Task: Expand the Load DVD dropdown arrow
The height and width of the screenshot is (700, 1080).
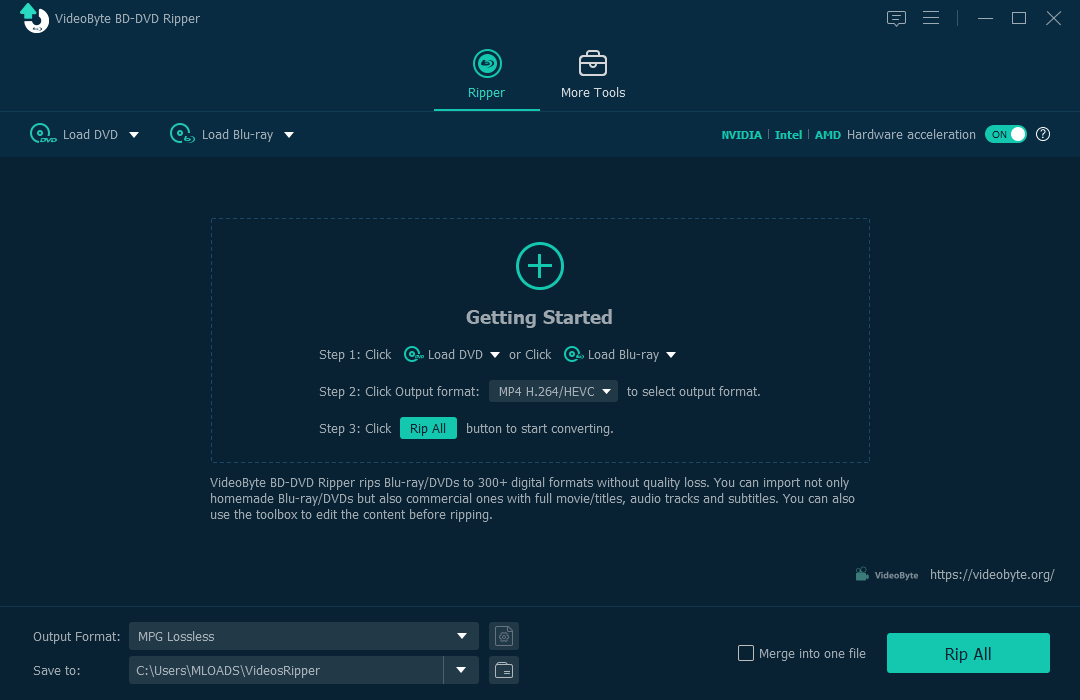Action: 134,135
